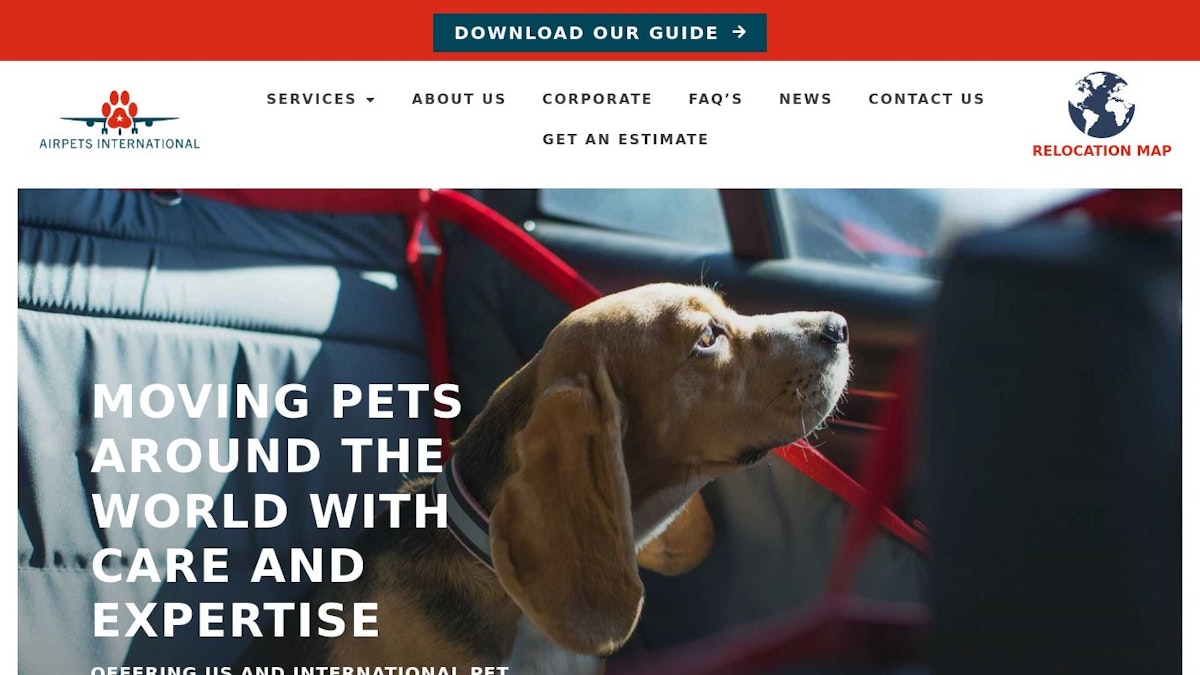Click Get An Estimate link
1200x675 pixels.
625,139
